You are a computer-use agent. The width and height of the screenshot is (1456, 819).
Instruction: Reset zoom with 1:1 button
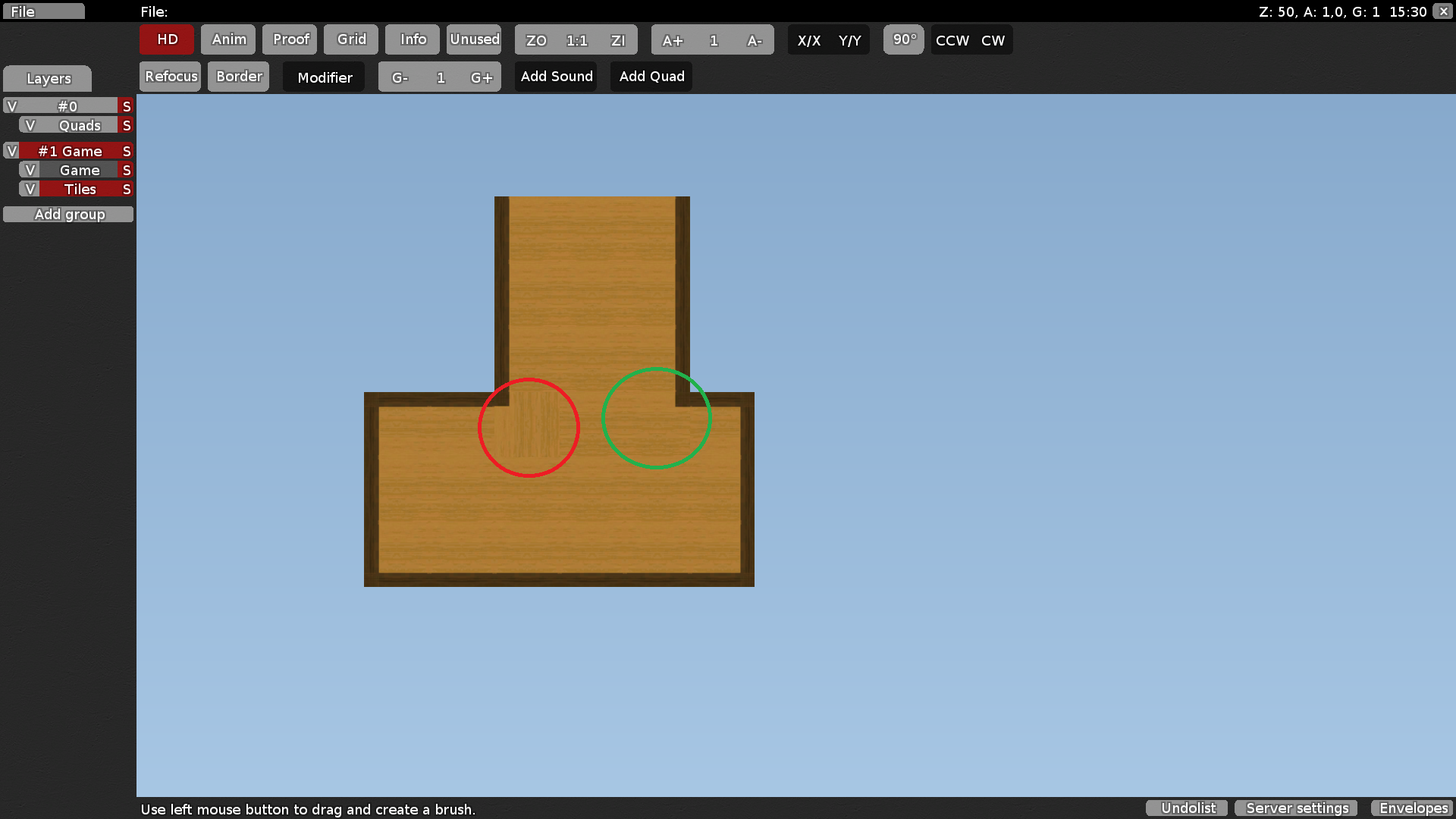(576, 40)
